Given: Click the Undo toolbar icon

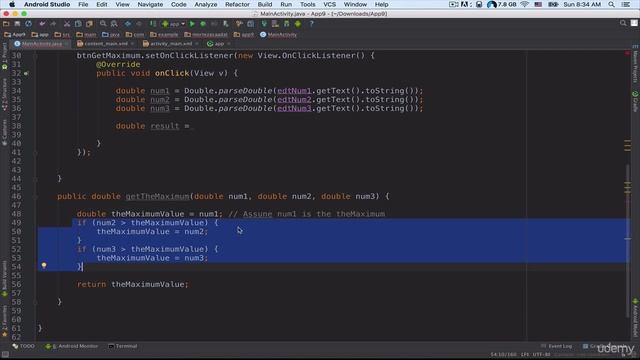Looking at the screenshot, I should (42, 24).
